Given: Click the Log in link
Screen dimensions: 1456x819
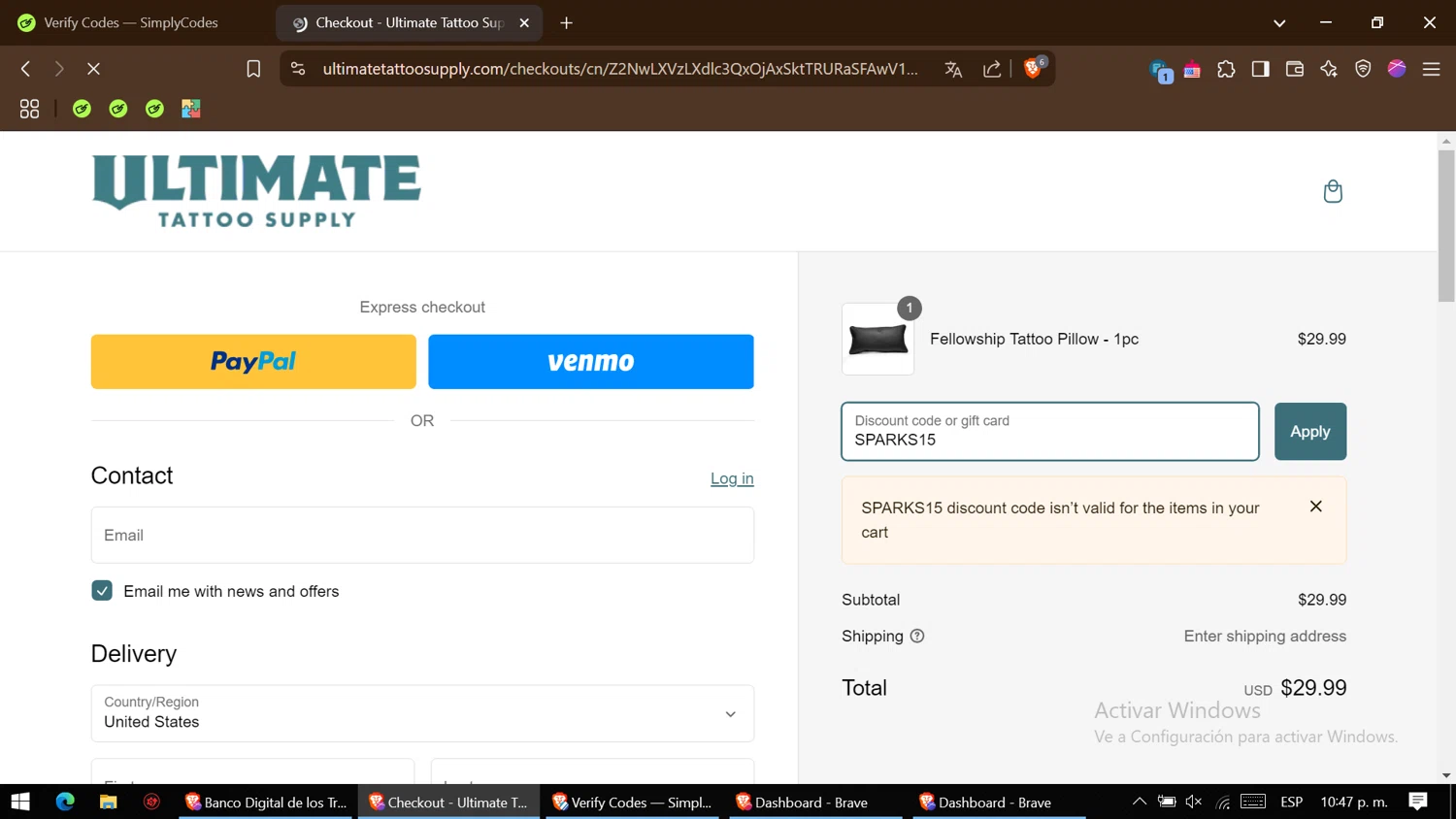Looking at the screenshot, I should [732, 478].
